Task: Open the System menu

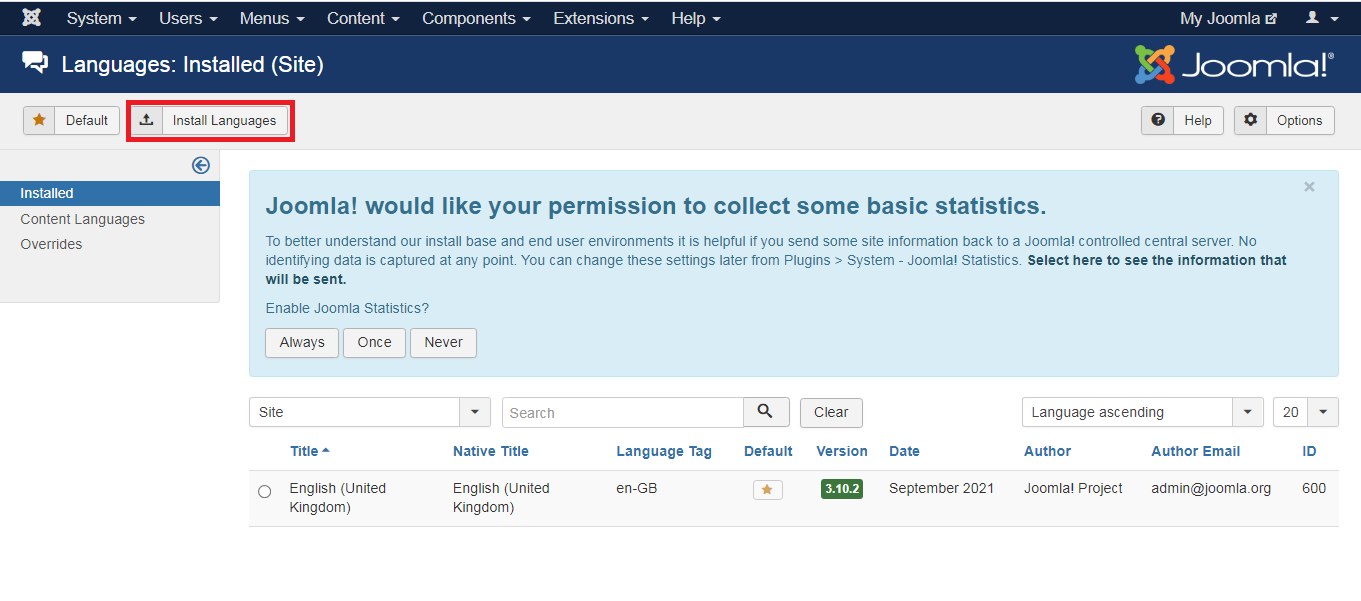Action: coord(101,18)
